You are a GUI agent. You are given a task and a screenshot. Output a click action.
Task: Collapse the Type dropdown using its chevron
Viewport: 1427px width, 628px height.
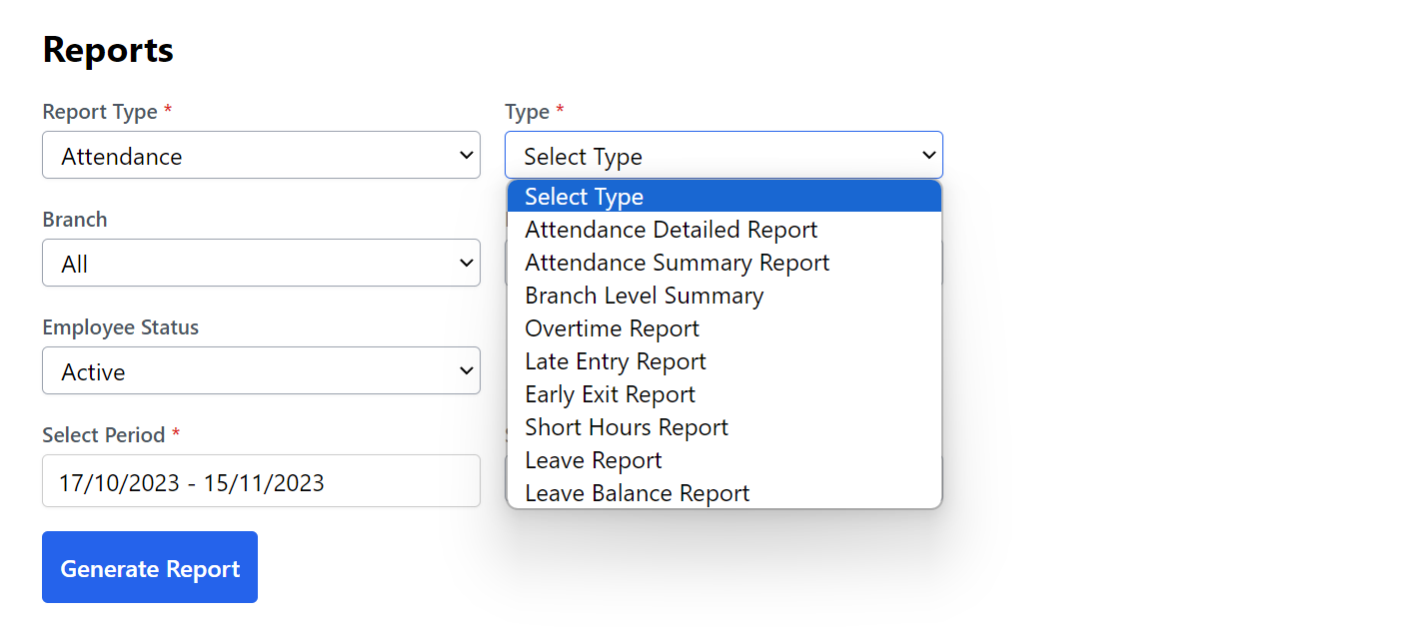[927, 155]
